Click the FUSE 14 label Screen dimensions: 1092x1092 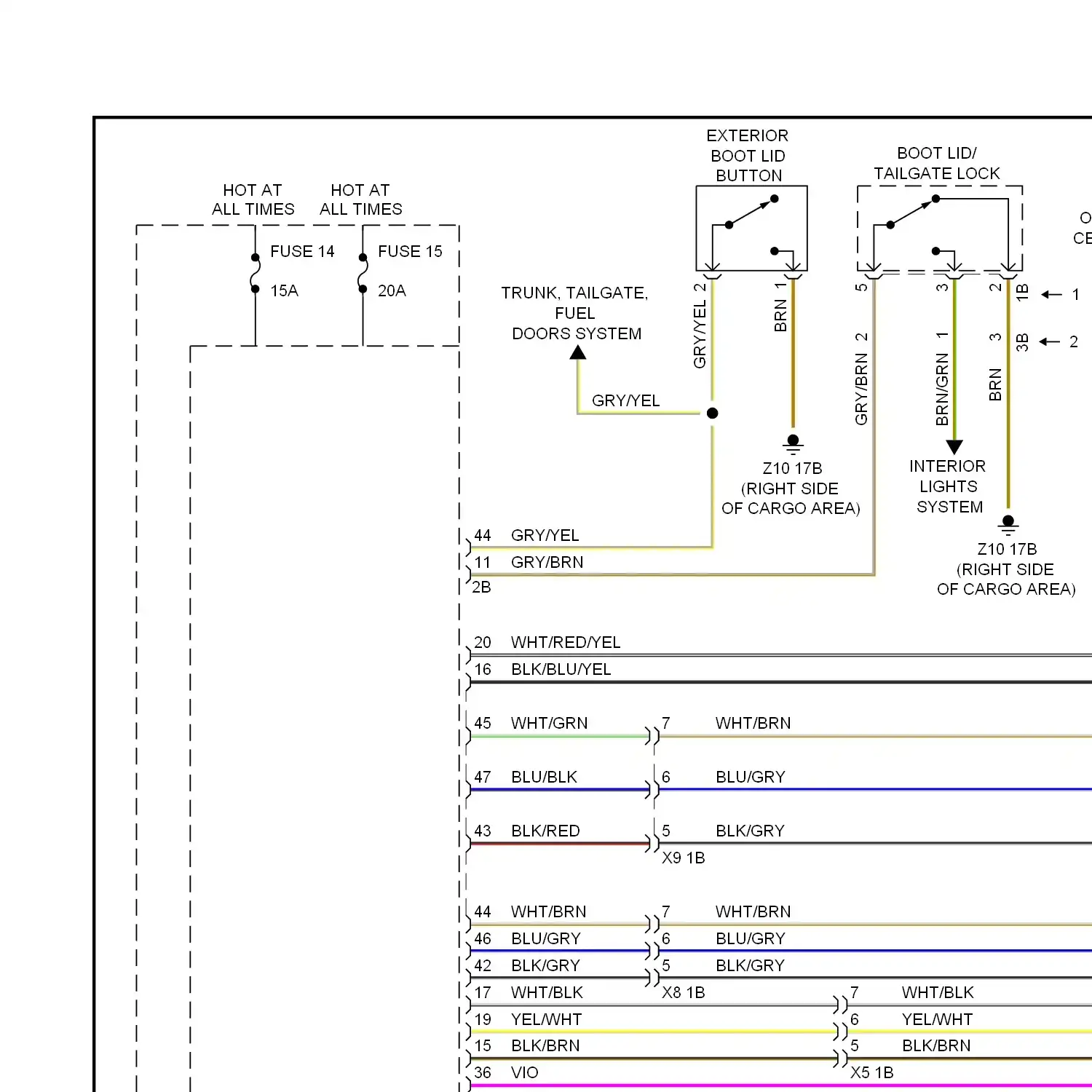click(x=302, y=251)
